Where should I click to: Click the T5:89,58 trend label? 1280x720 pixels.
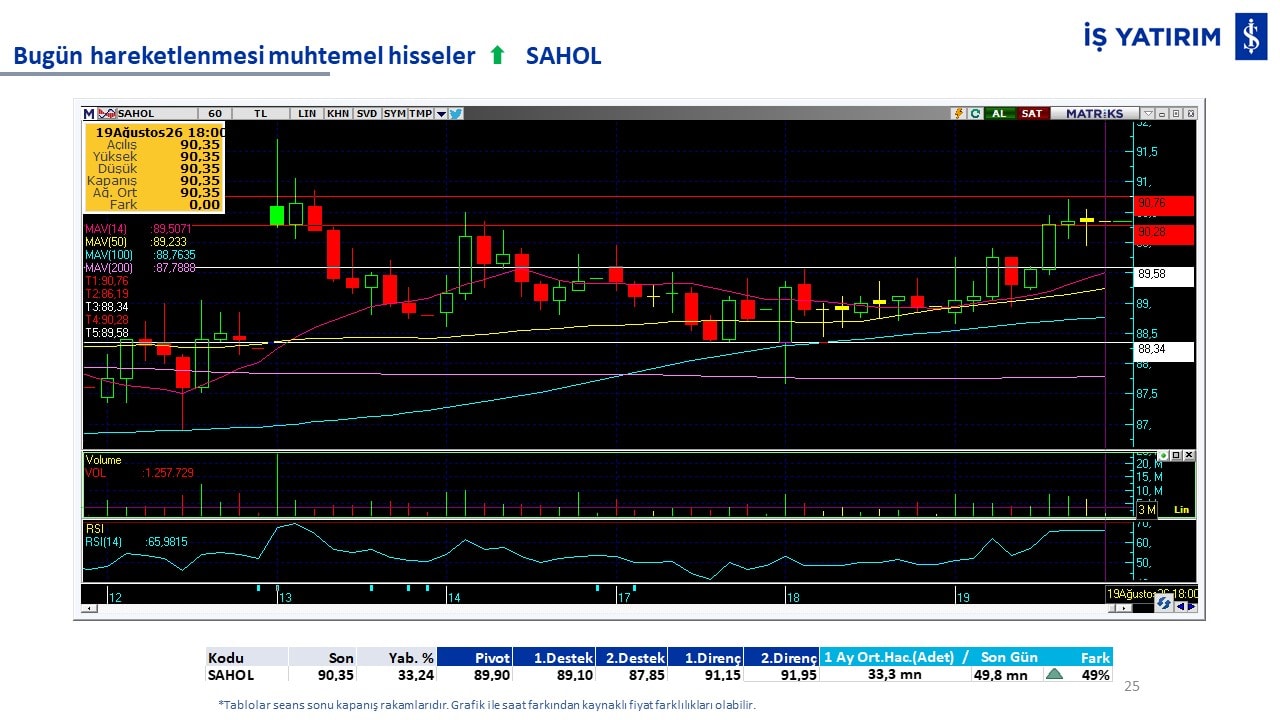106,332
